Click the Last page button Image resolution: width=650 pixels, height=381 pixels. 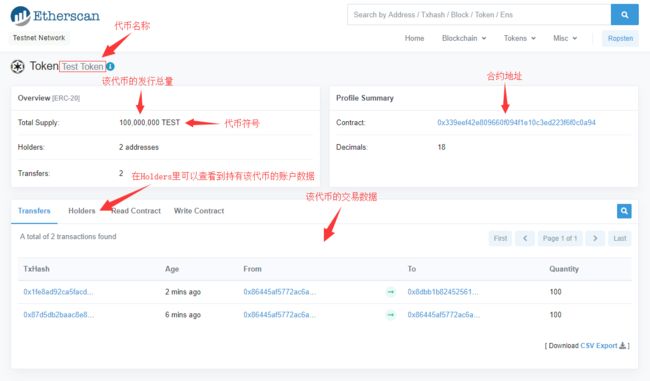620,238
